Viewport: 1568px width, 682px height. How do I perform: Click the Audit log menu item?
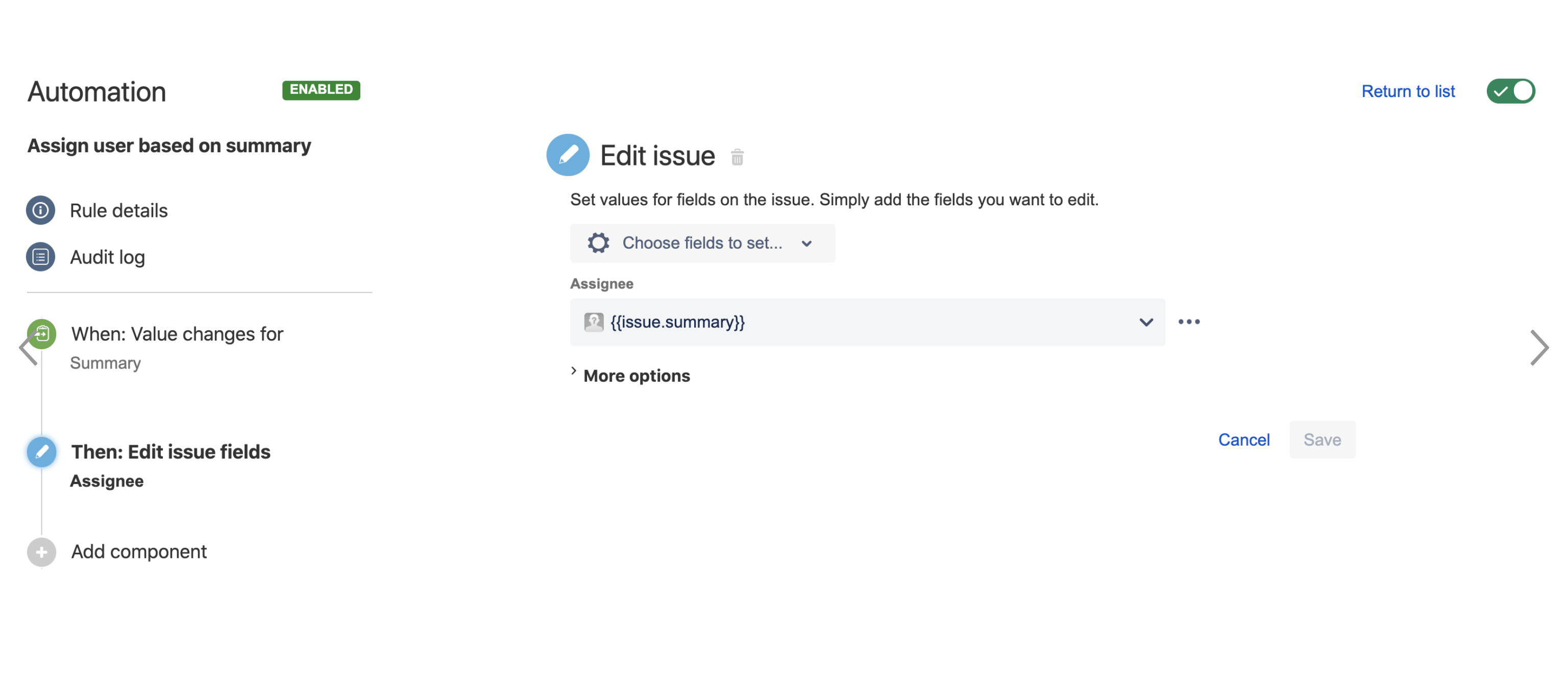coord(107,256)
